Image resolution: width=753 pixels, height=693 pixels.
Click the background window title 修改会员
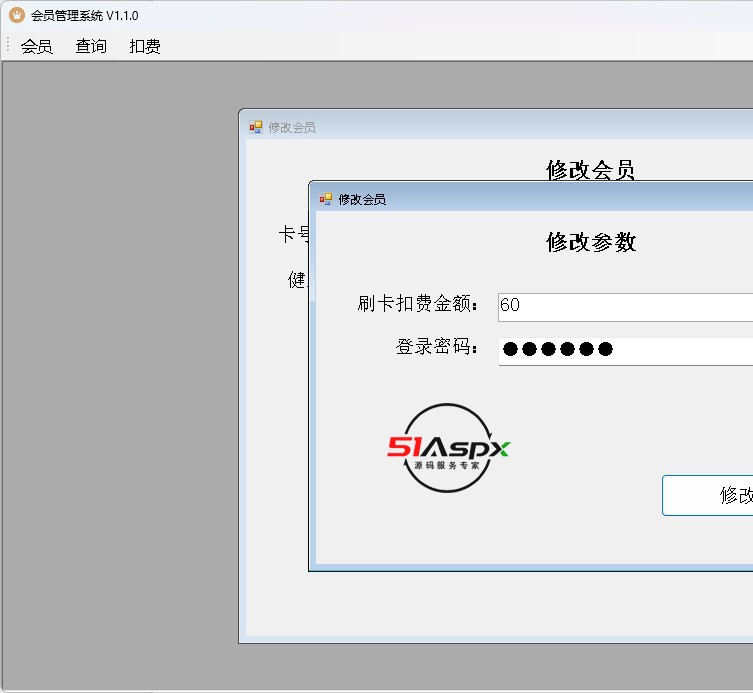point(292,128)
